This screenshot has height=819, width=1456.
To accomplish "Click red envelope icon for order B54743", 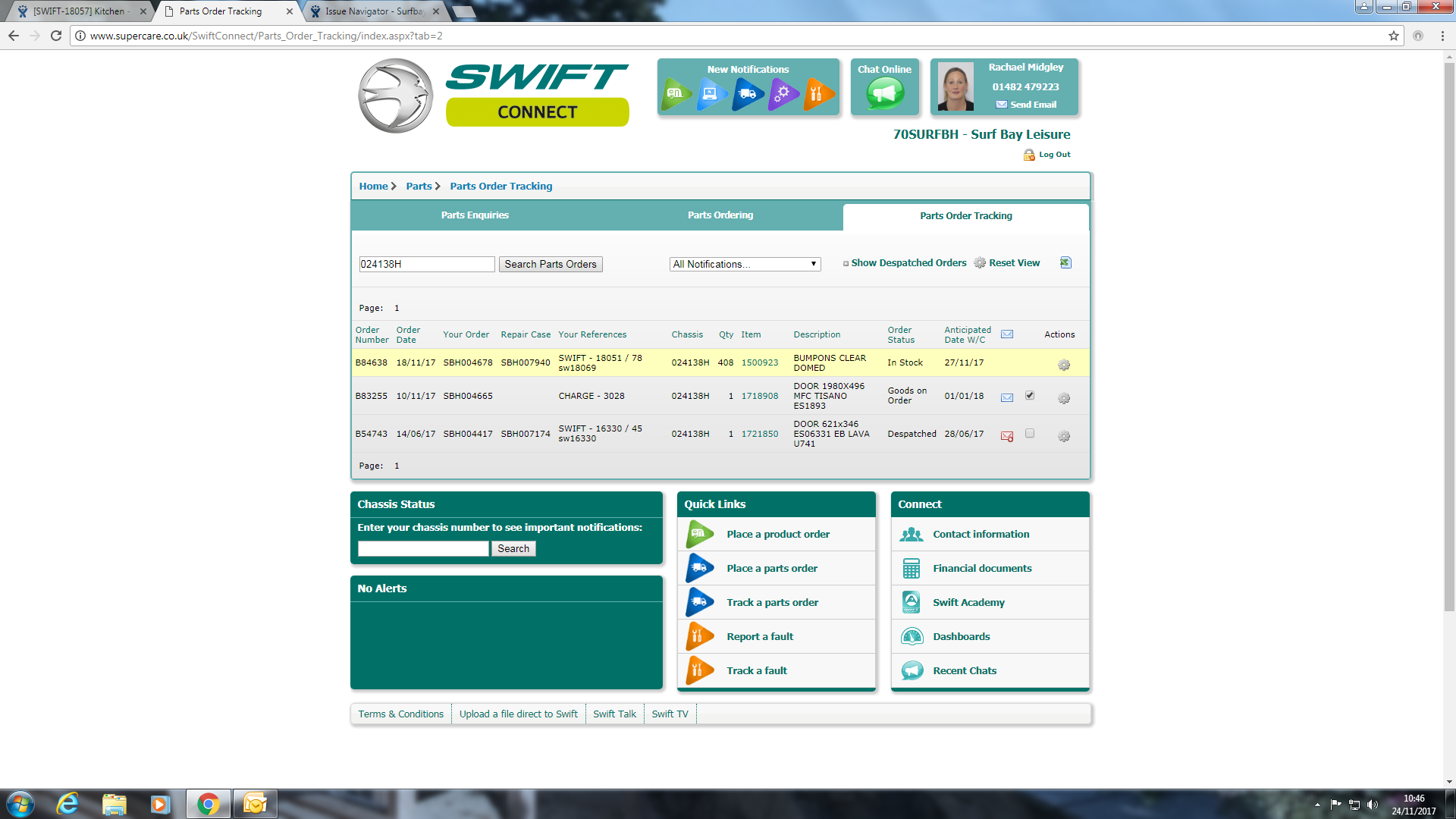I will pos(1007,436).
